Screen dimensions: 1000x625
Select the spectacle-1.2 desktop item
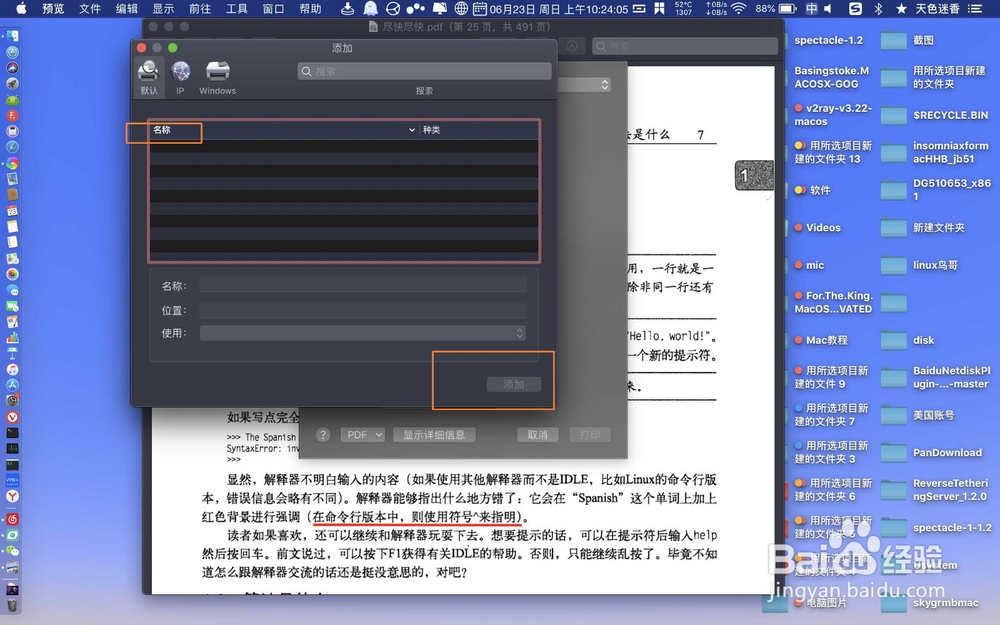[x=828, y=40]
